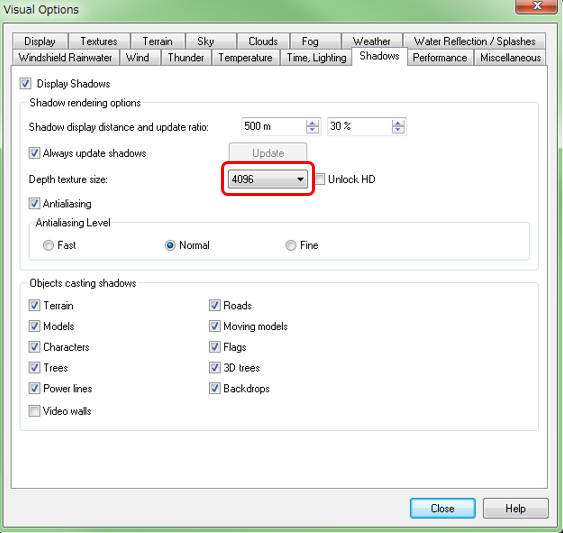The image size is (563, 533).
Task: Close the Visual Options window with X
Action: pyautogui.click(x=536, y=6)
